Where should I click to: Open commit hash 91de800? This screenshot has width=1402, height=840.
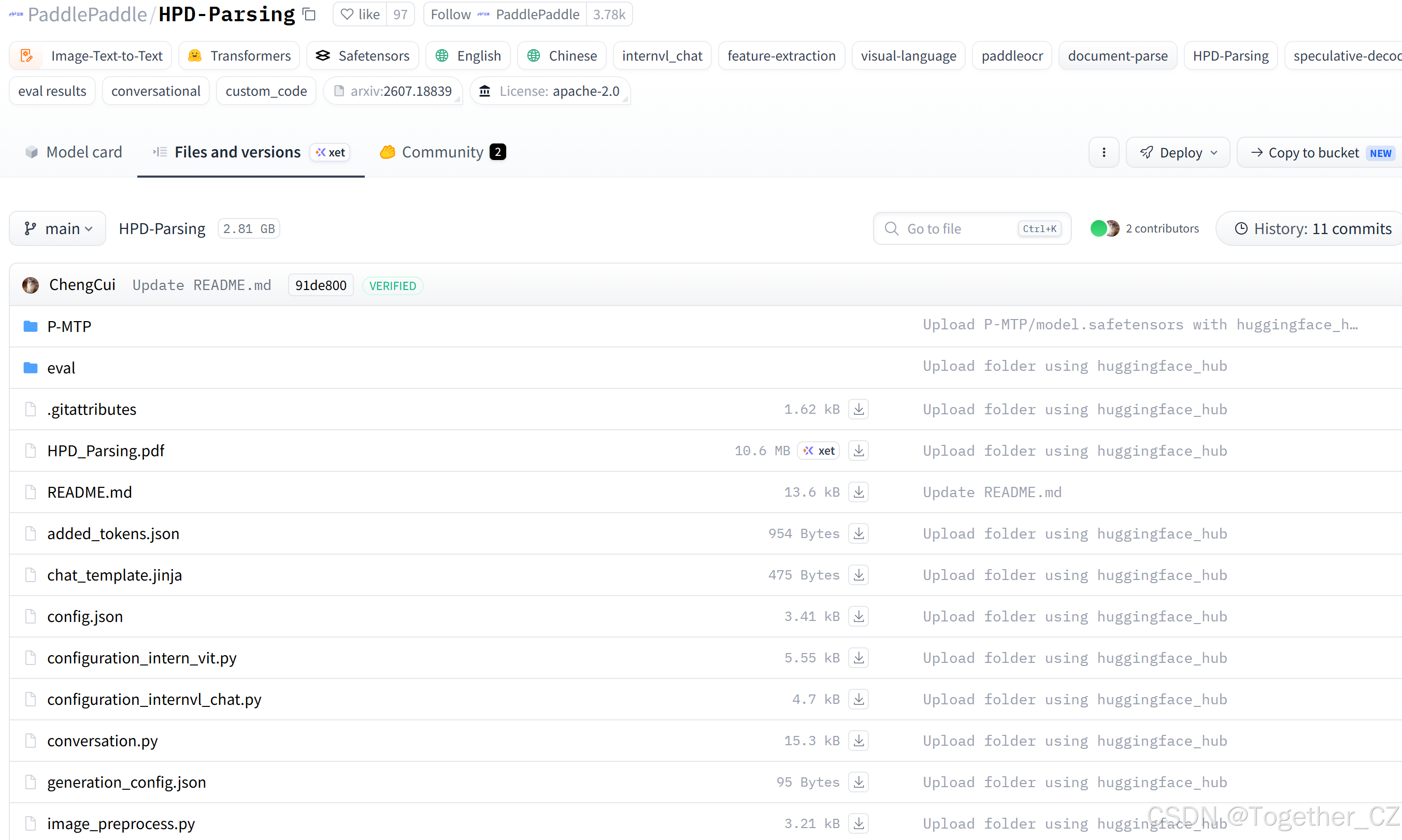pos(321,285)
